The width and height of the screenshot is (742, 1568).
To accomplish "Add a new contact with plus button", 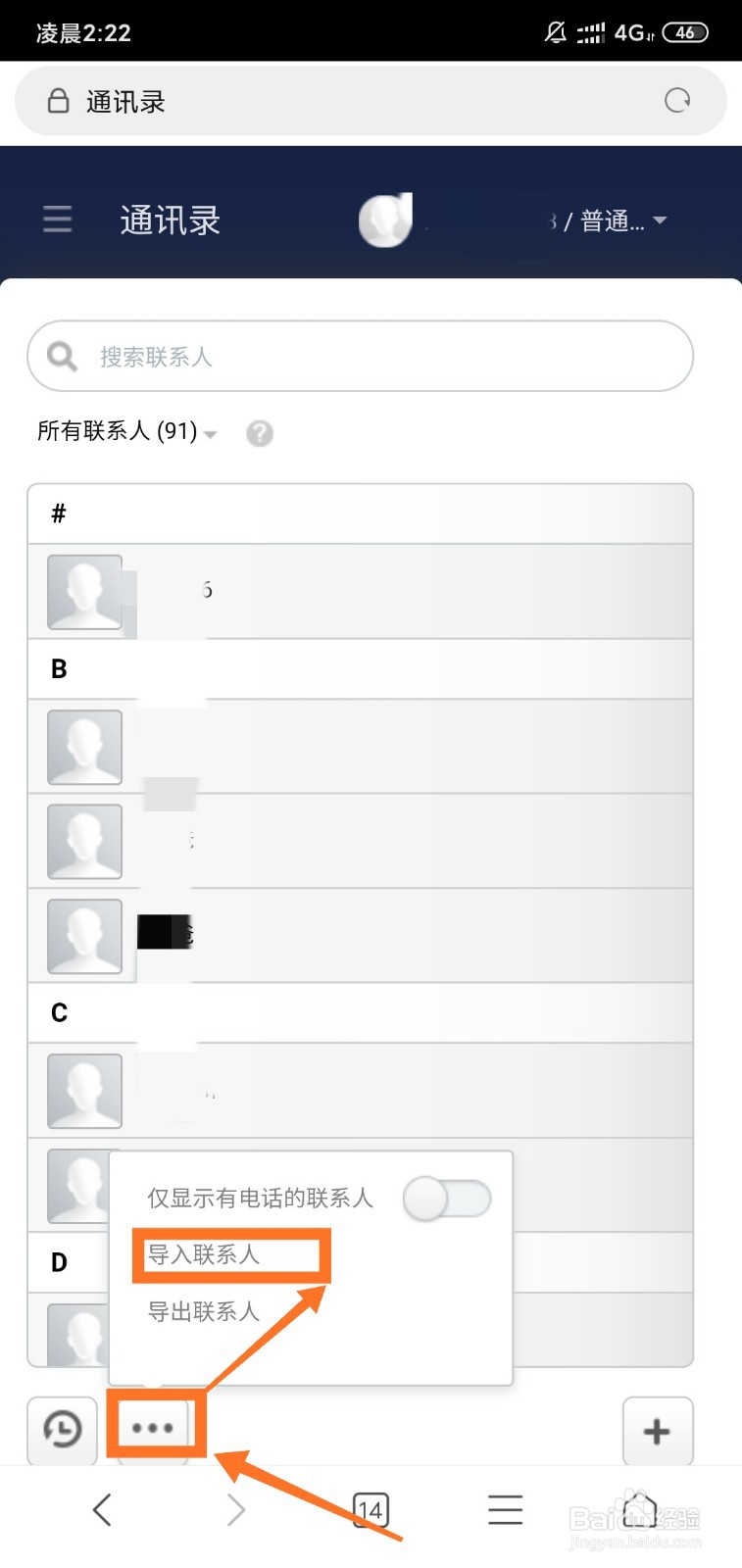I will 657,1432.
